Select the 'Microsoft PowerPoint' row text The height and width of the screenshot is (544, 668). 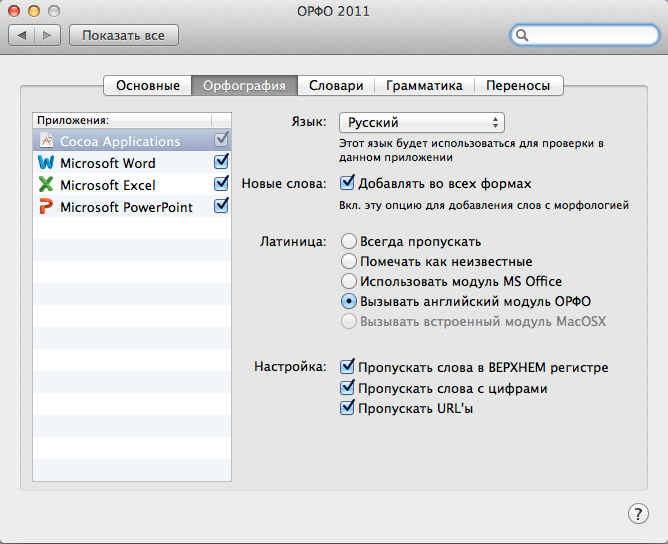127,207
